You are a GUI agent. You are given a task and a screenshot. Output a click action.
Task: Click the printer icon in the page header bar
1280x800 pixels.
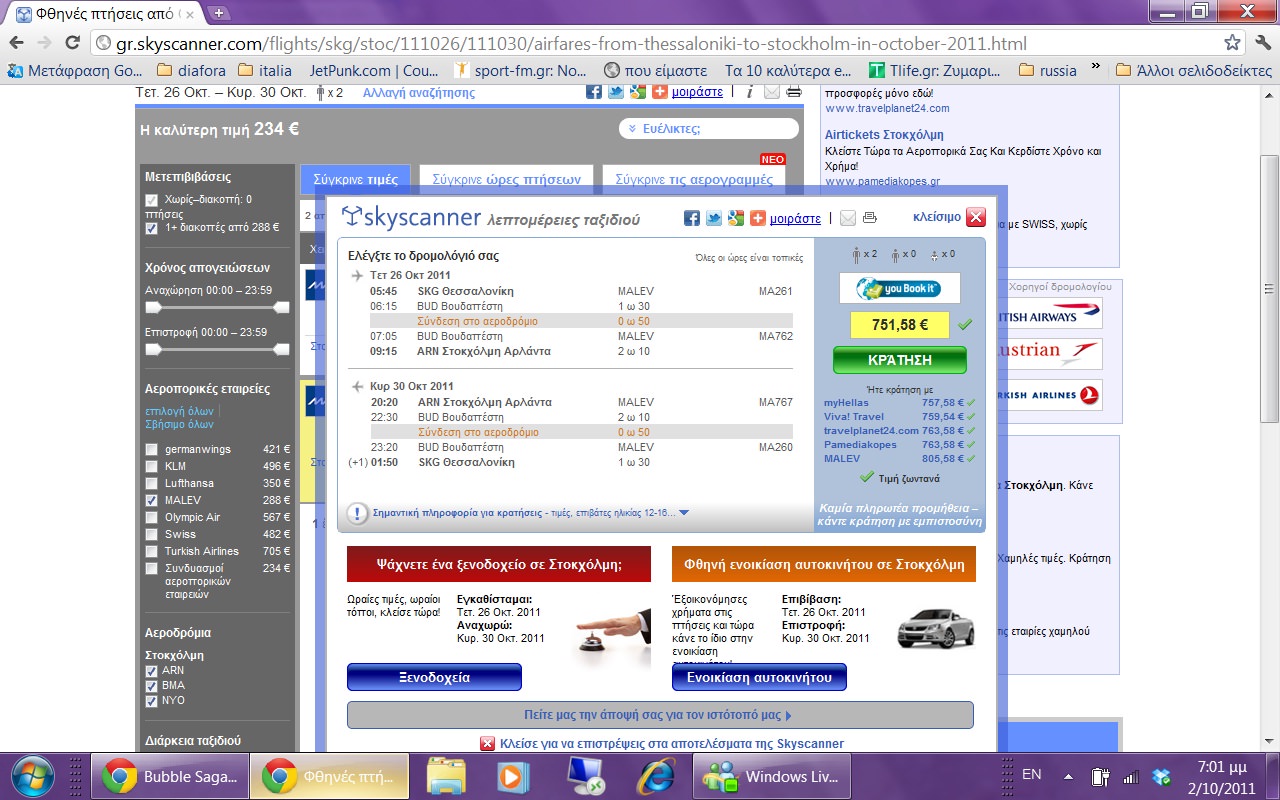[794, 91]
